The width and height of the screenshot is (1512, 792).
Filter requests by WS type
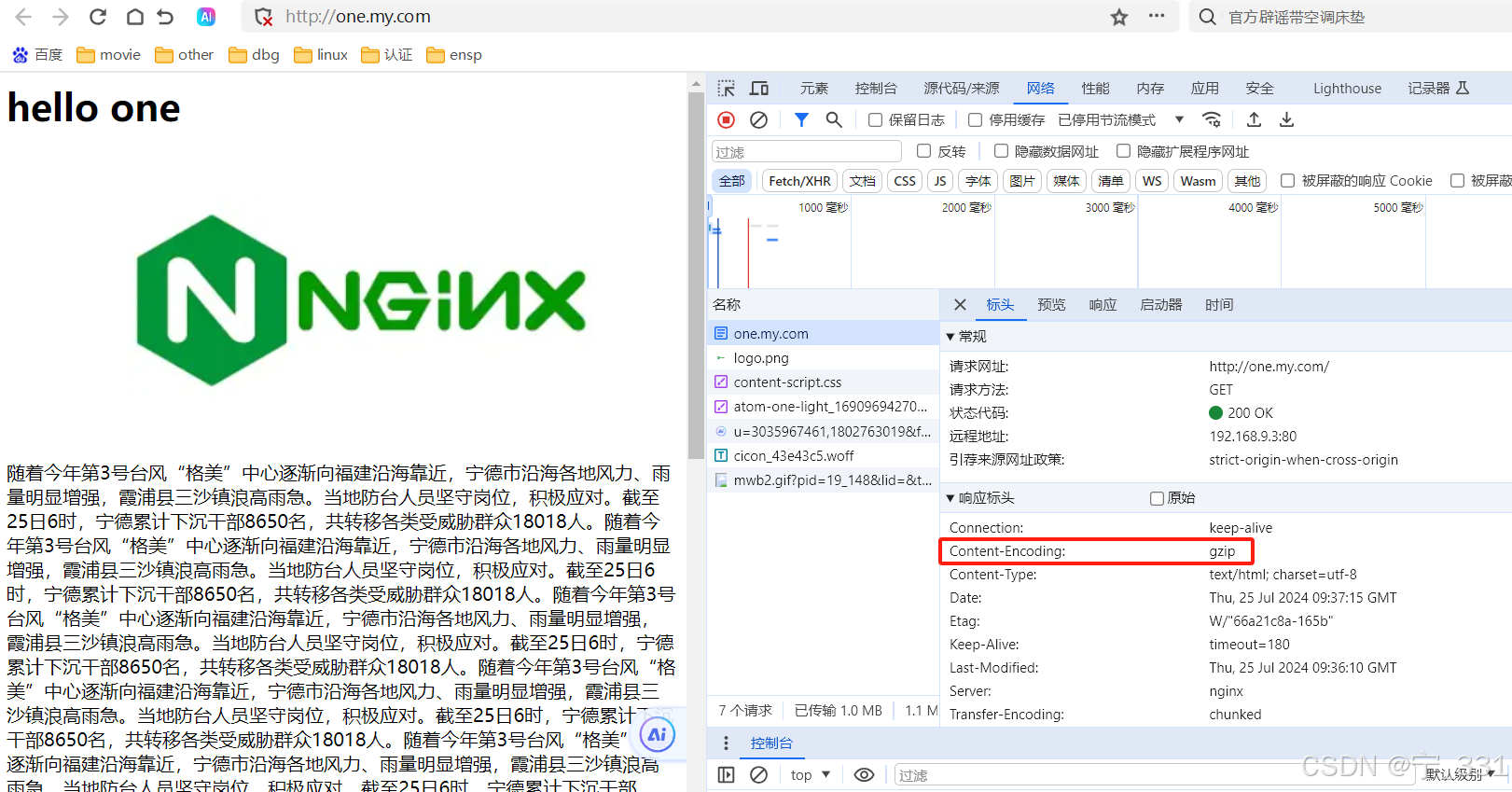click(1152, 181)
